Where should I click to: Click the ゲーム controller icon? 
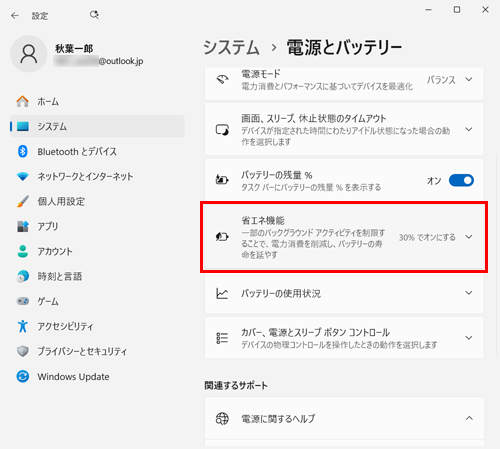click(23, 301)
